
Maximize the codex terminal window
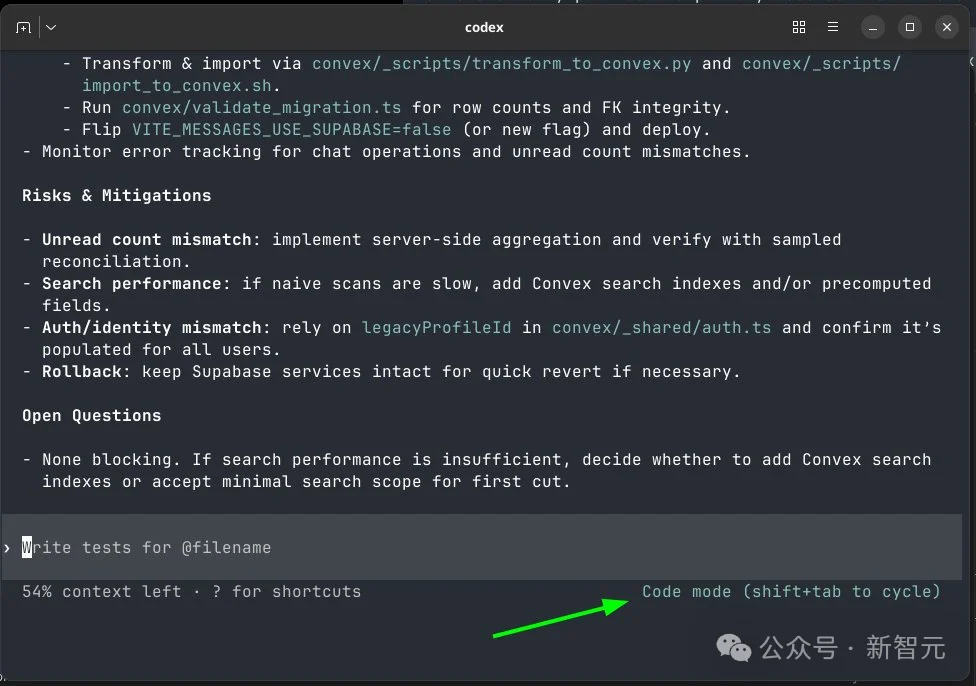[x=909, y=28]
